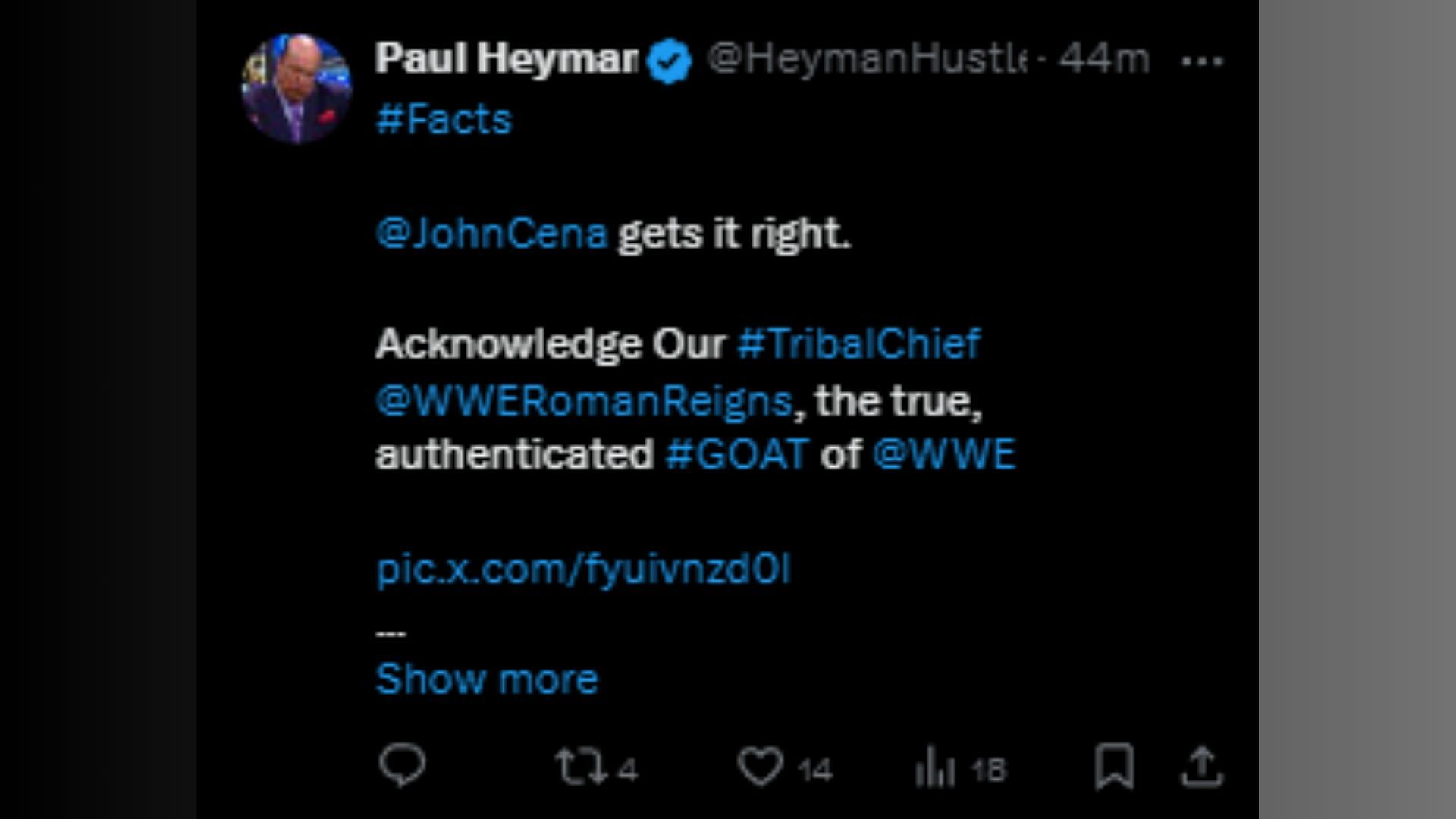Click the 44m timestamp
The image size is (1456, 819).
pos(1104,59)
